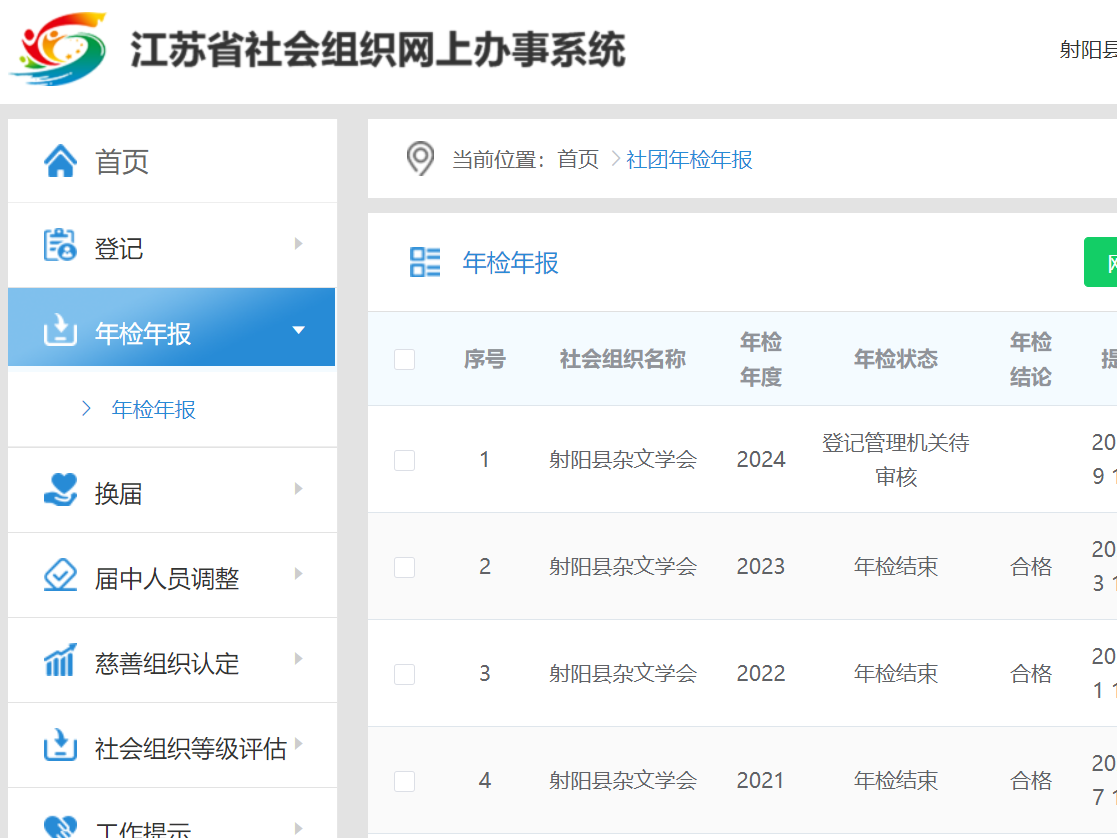Click the 射阳县 user label in the header
Image resolution: width=1117 pixels, height=838 pixels.
click(1088, 49)
